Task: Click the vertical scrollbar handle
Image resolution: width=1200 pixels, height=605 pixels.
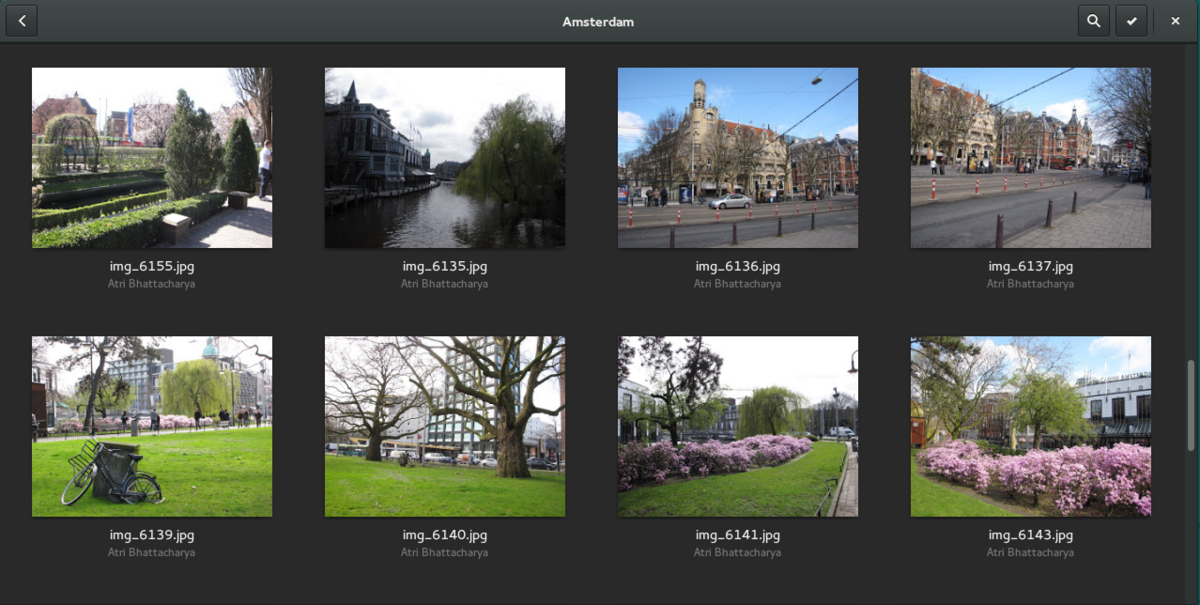Action: (x=1191, y=405)
